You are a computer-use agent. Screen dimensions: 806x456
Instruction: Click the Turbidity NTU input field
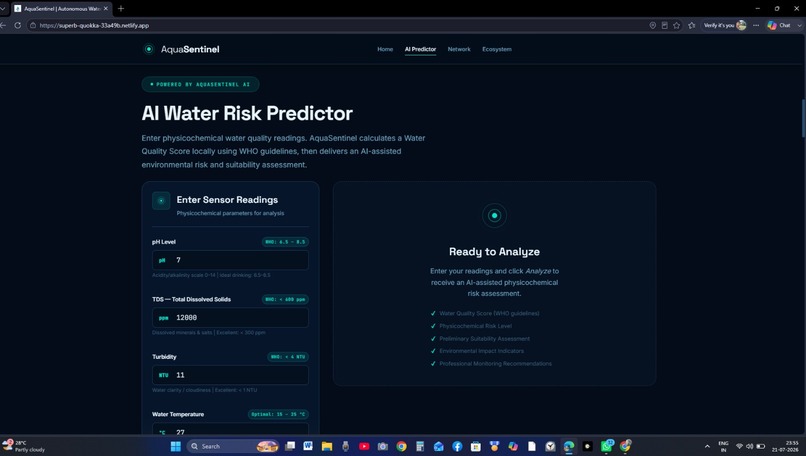230,375
